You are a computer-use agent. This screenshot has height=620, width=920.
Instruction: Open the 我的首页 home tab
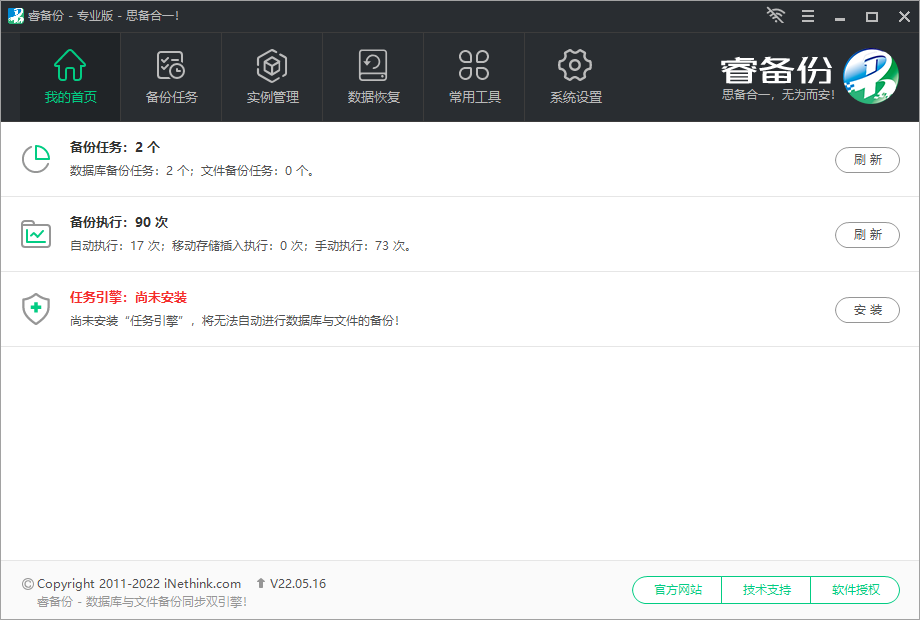point(70,77)
